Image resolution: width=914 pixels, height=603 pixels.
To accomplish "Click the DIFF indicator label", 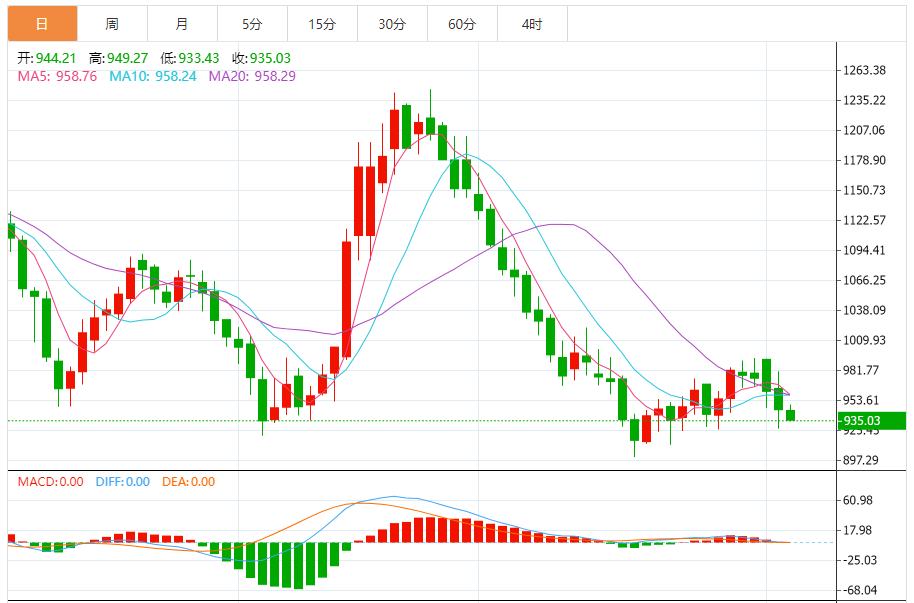I will click(123, 482).
